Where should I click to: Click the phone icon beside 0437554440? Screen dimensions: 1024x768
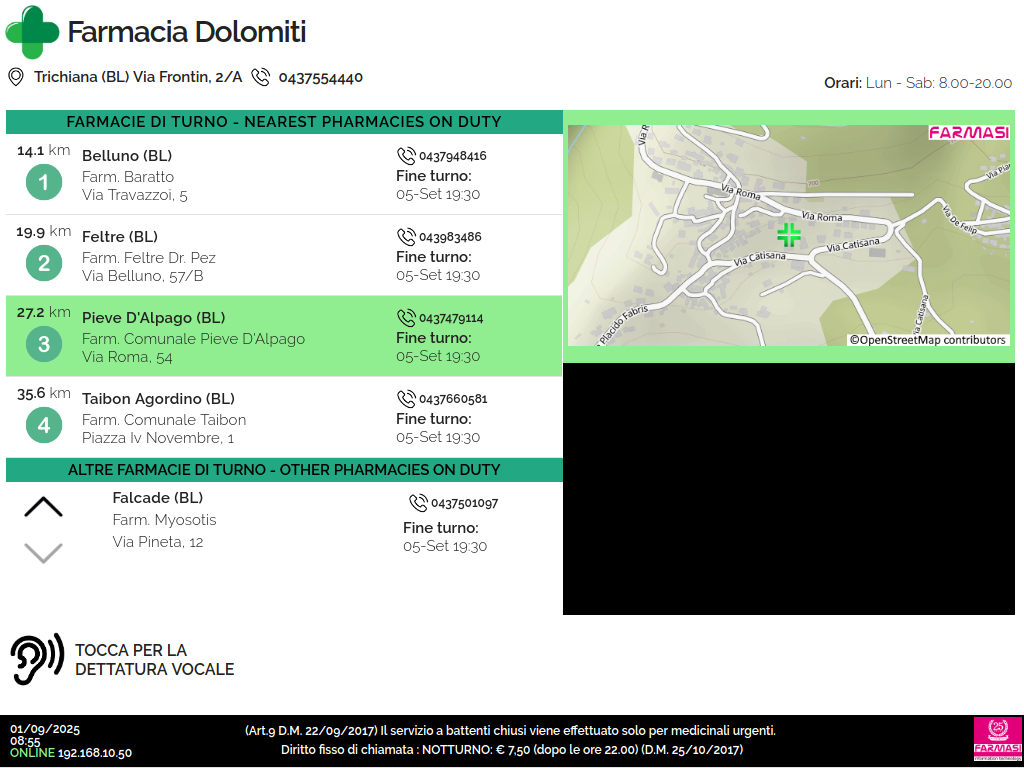pos(261,77)
